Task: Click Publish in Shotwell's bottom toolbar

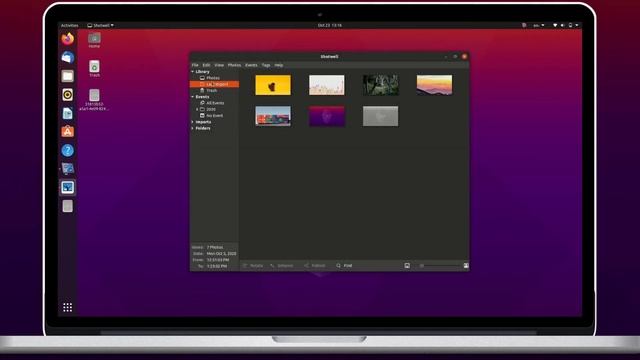Action: (x=315, y=266)
